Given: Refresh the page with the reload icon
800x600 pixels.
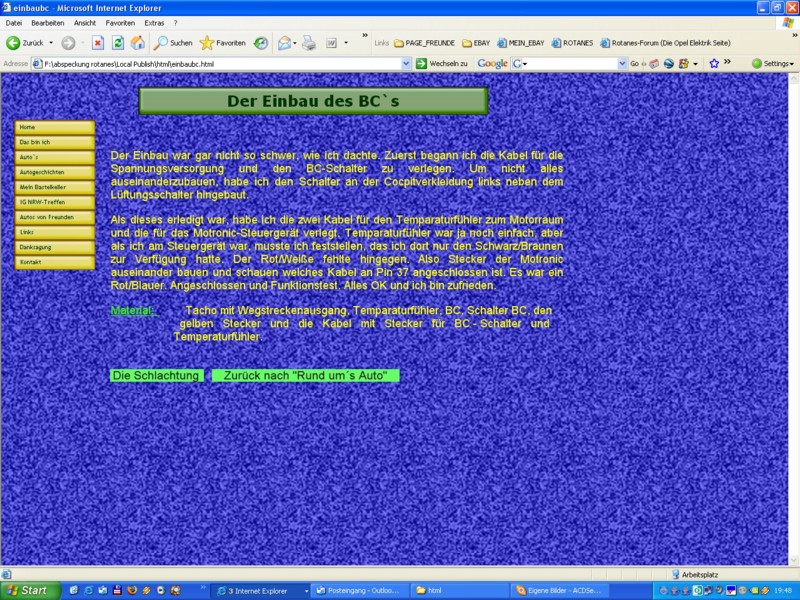Looking at the screenshot, I should 118,43.
